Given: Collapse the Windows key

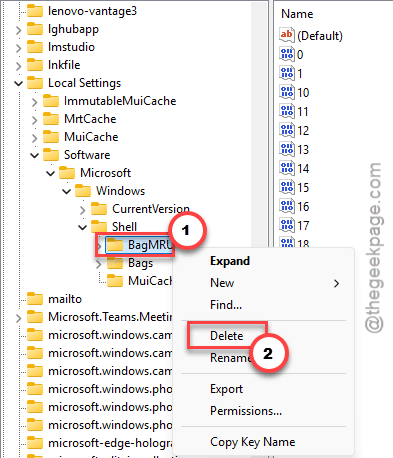Looking at the screenshot, I should click(x=67, y=191).
